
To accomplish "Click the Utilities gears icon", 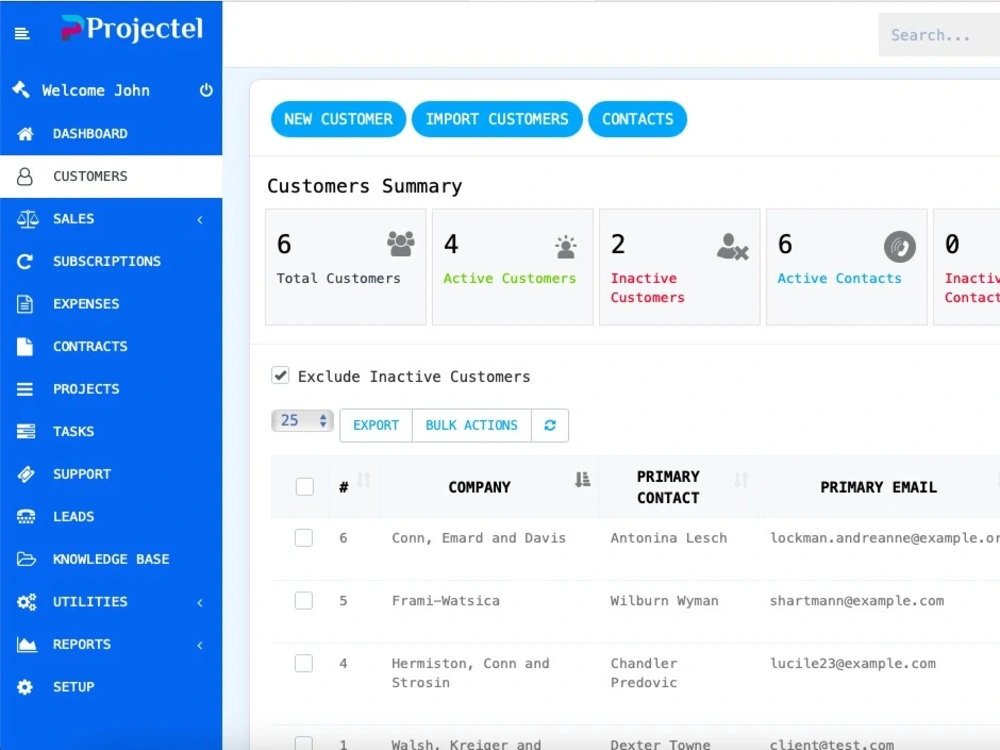I will click(27, 602).
